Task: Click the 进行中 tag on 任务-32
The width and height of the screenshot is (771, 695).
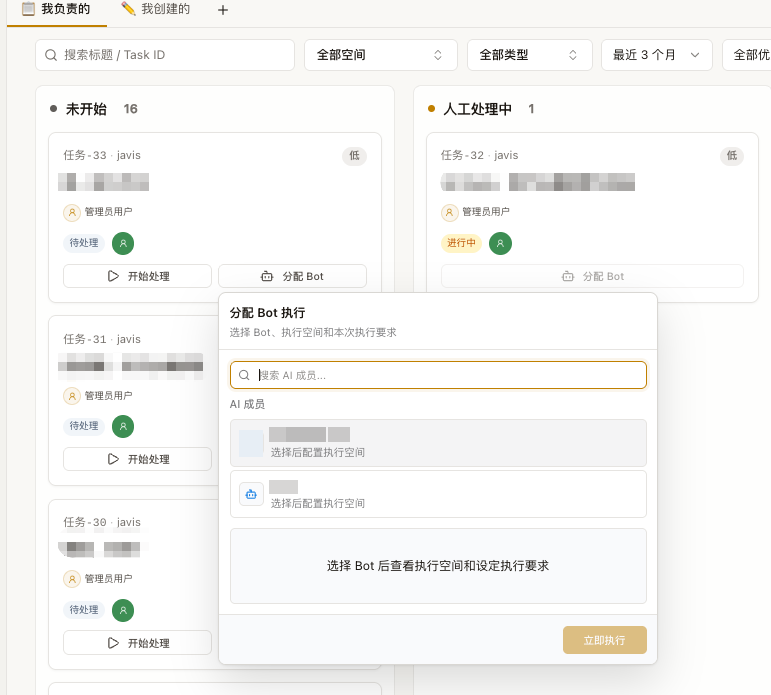Action: 461,242
